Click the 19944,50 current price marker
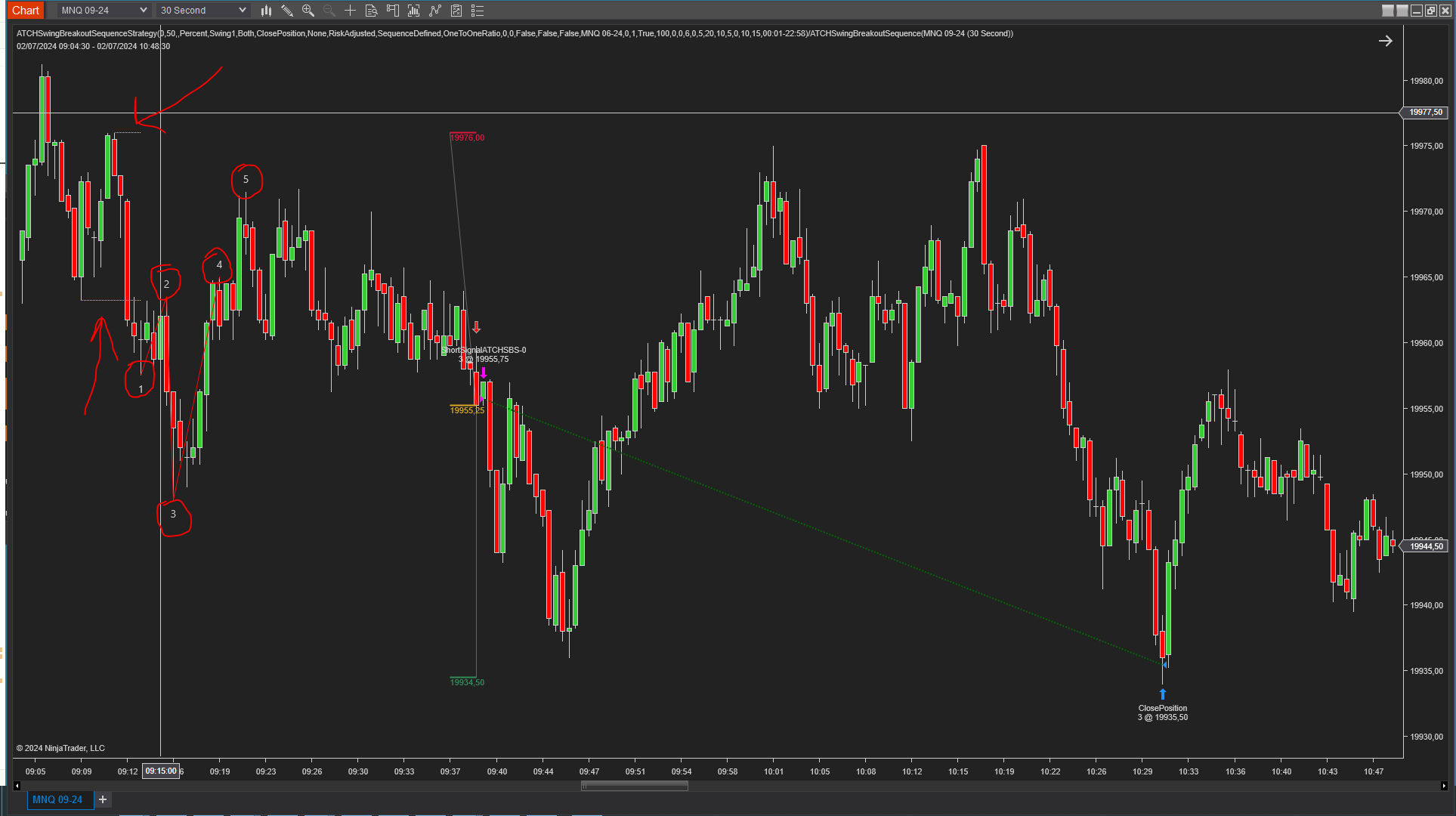1456x816 pixels. (1425, 546)
